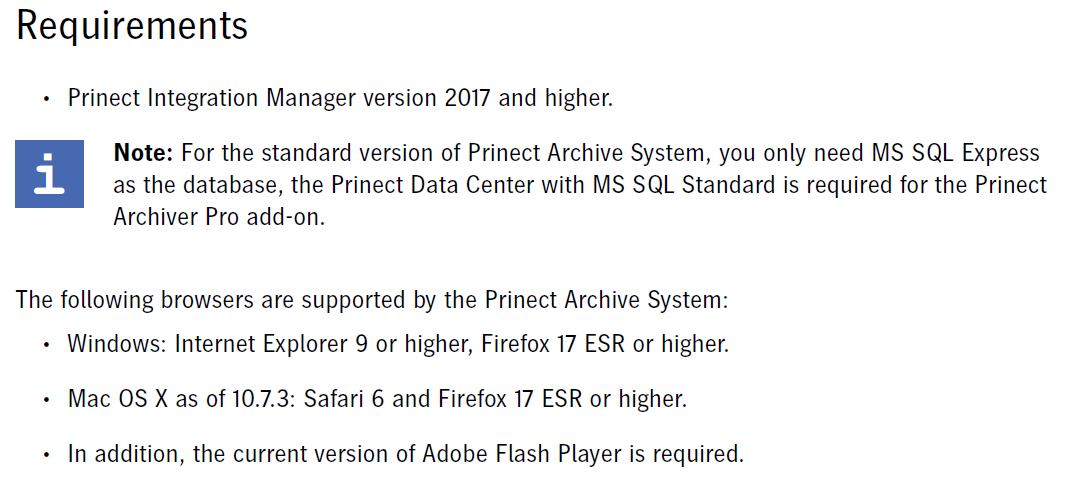Click the Adobe Flash Player bullet line
1065x477 pixels.
405,453
